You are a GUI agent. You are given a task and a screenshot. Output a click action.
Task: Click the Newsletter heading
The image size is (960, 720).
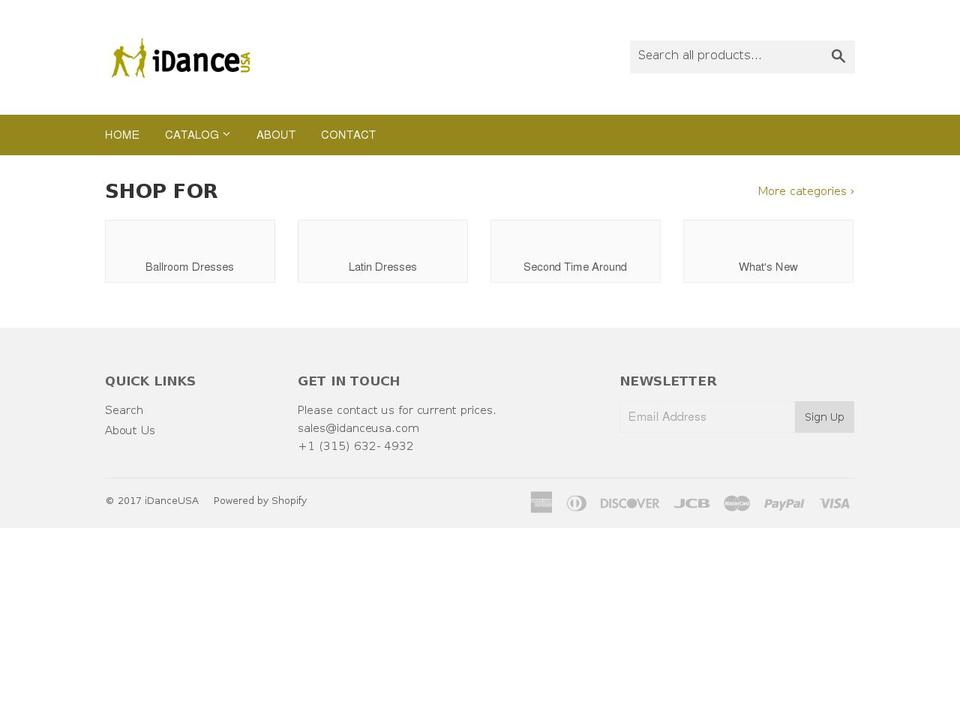(x=668, y=381)
